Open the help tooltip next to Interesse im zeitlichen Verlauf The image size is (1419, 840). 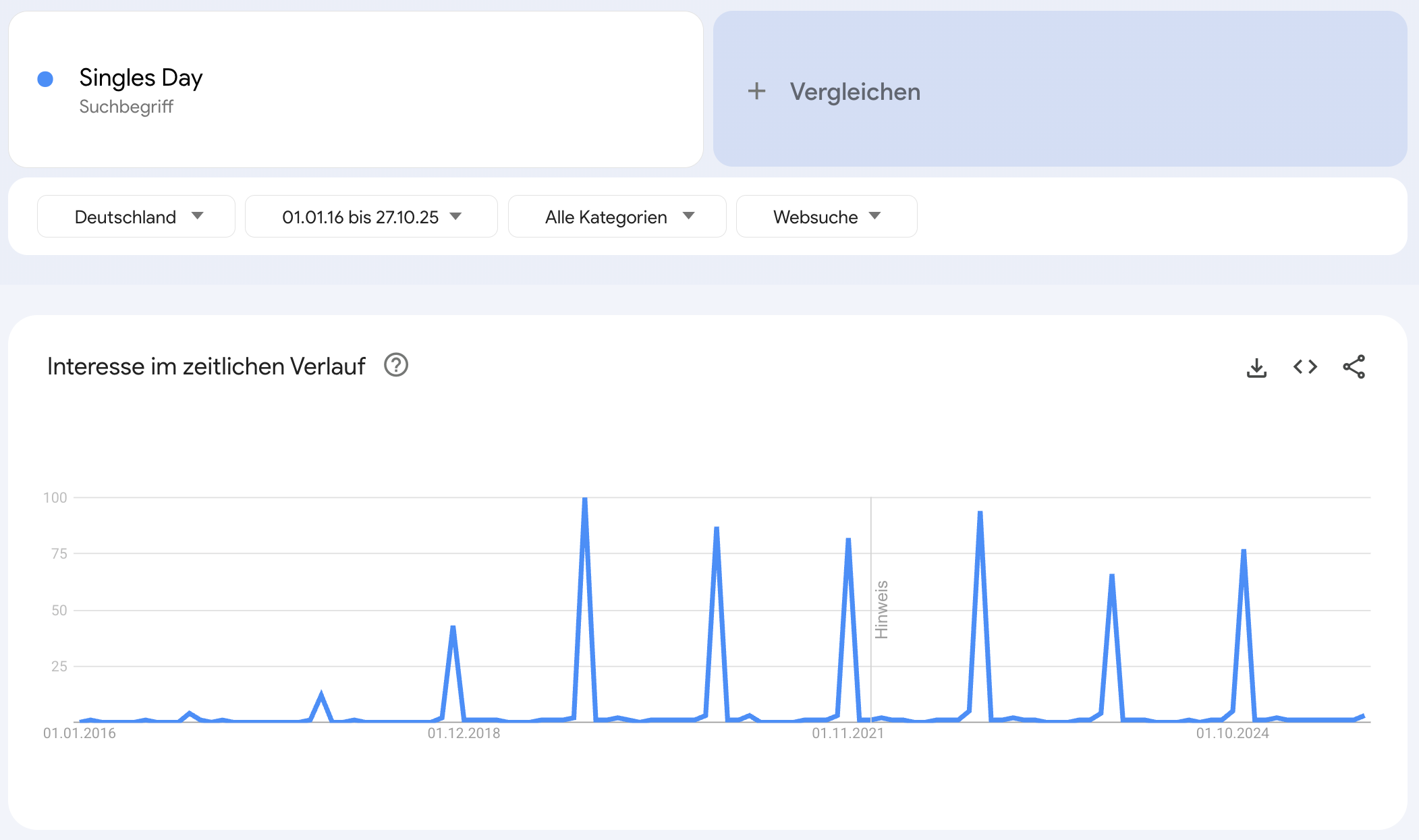pos(397,365)
